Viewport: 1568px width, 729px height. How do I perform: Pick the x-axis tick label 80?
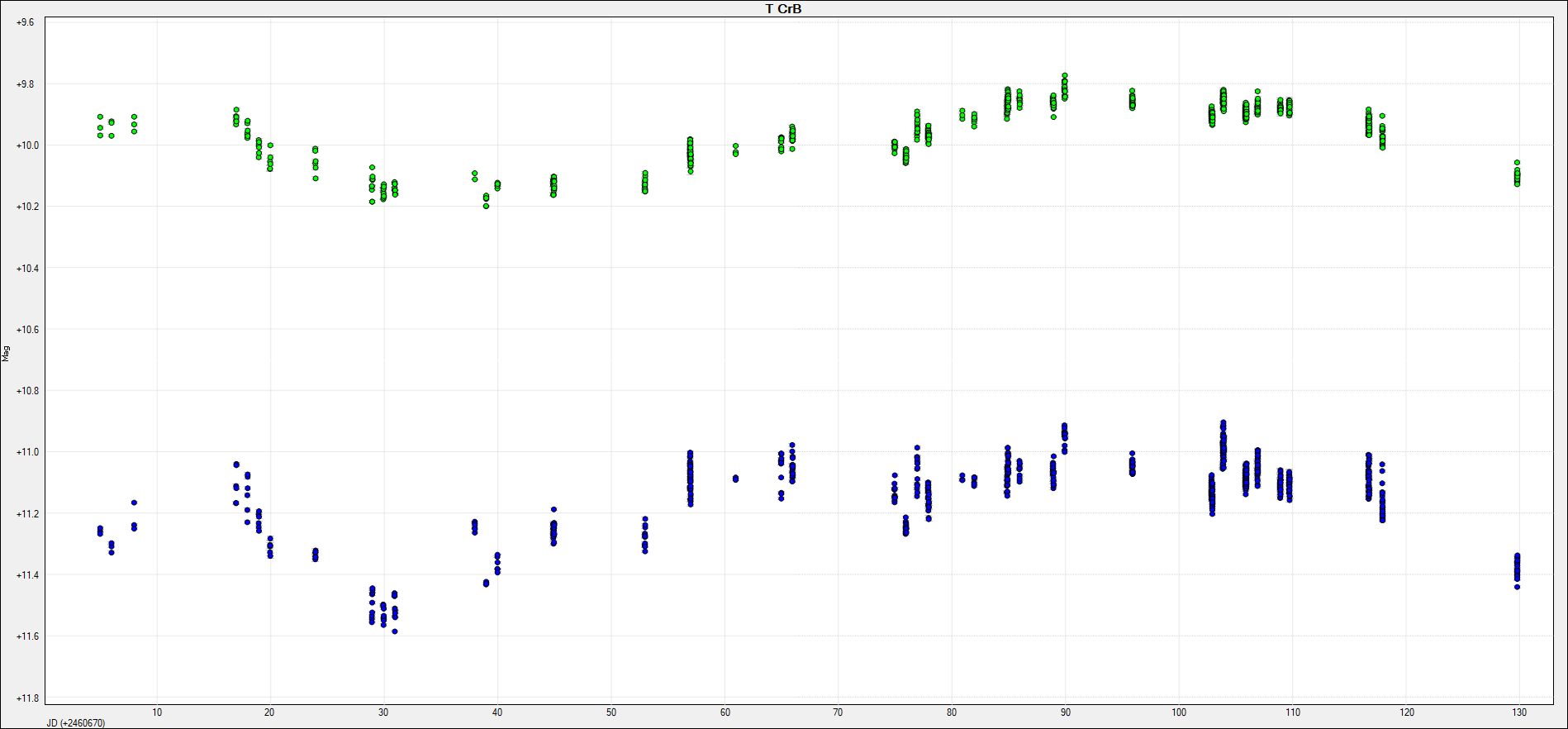tap(952, 712)
